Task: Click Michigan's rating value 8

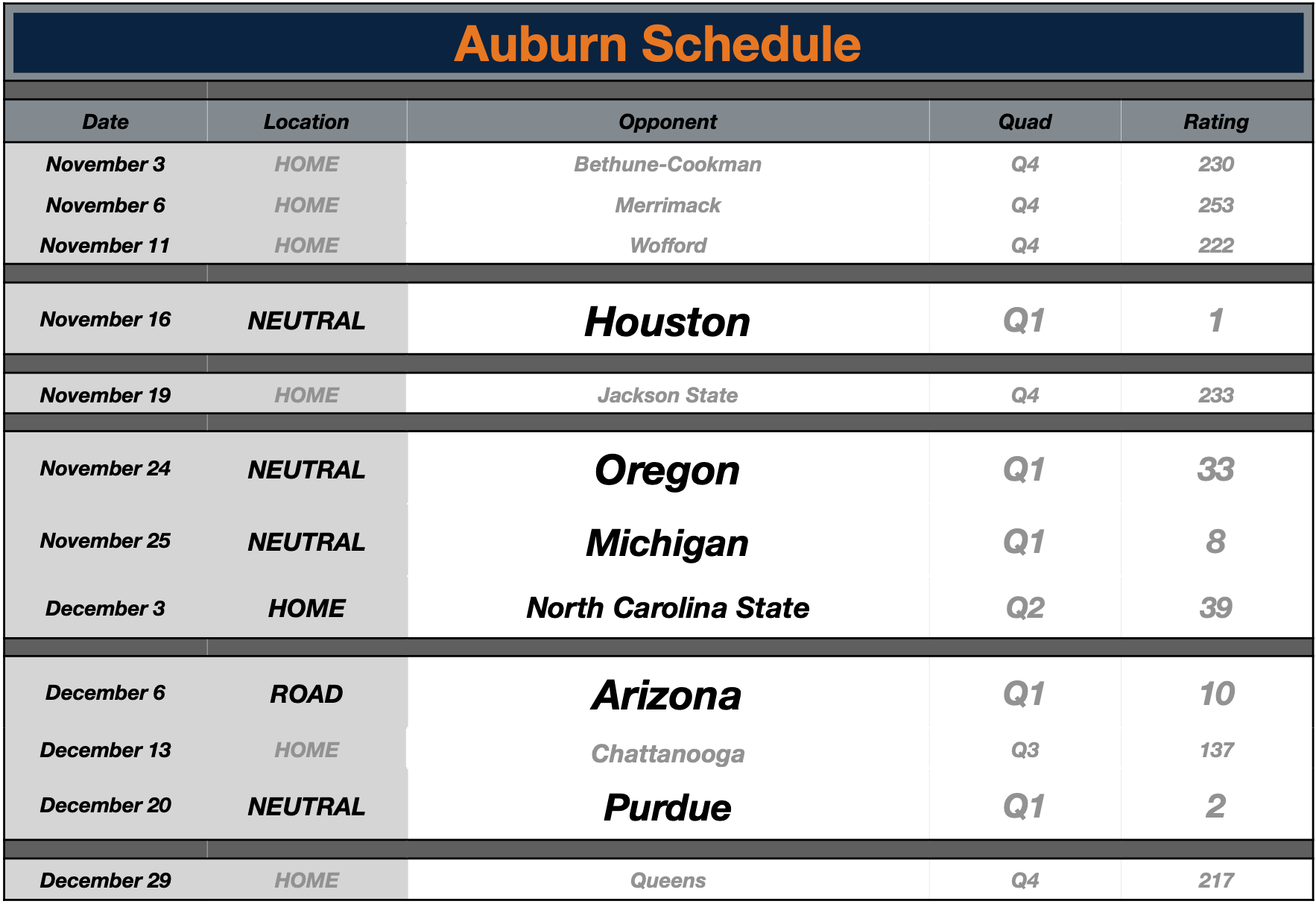Action: click(x=1216, y=542)
